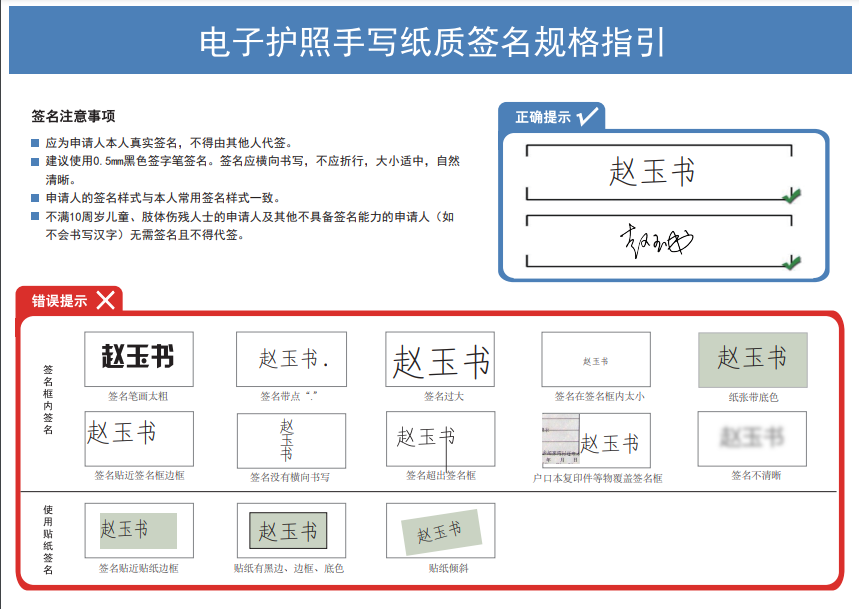The image size is (859, 609).
Task: Click the '正确提示' tab label
Action: pyautogui.click(x=542, y=117)
